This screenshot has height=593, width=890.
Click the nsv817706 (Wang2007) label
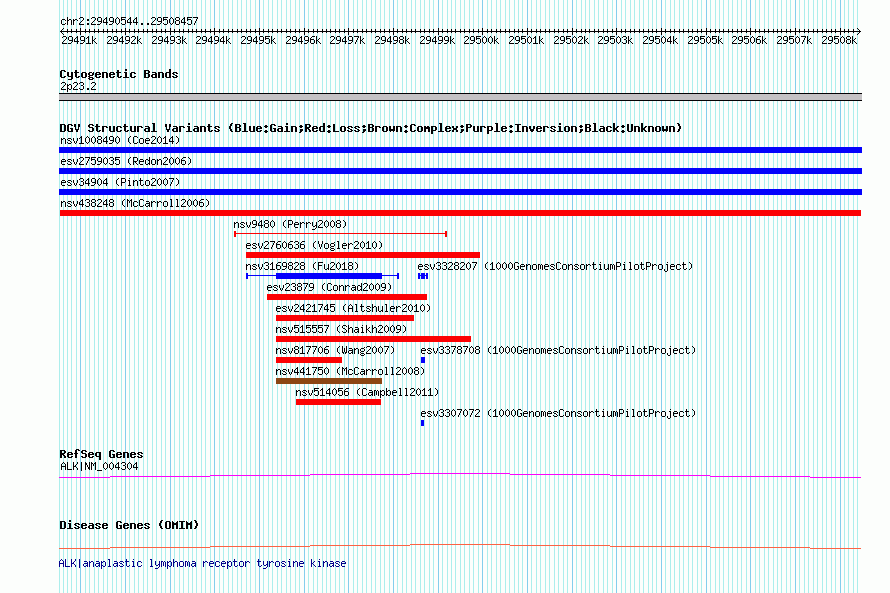(x=335, y=350)
